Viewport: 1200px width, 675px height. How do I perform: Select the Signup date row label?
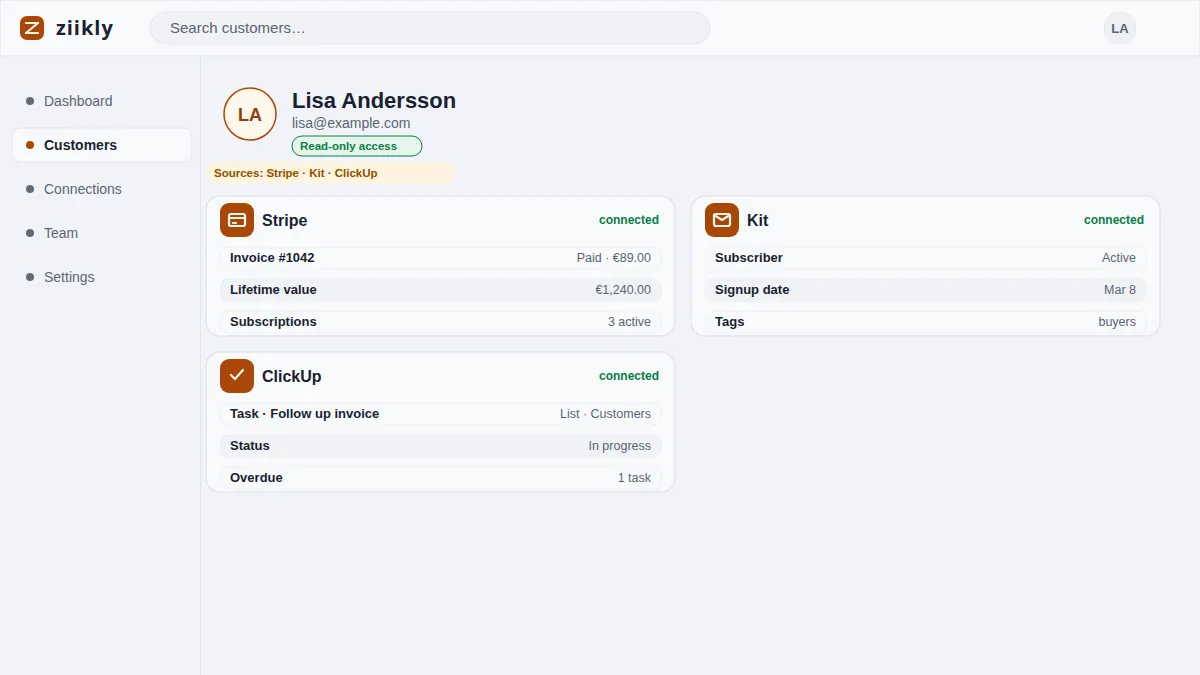pos(752,290)
